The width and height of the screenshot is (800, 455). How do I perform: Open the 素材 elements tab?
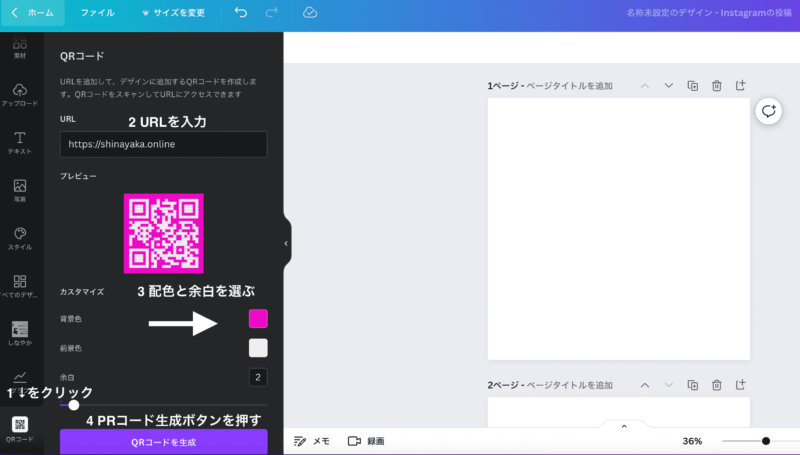(x=20, y=47)
